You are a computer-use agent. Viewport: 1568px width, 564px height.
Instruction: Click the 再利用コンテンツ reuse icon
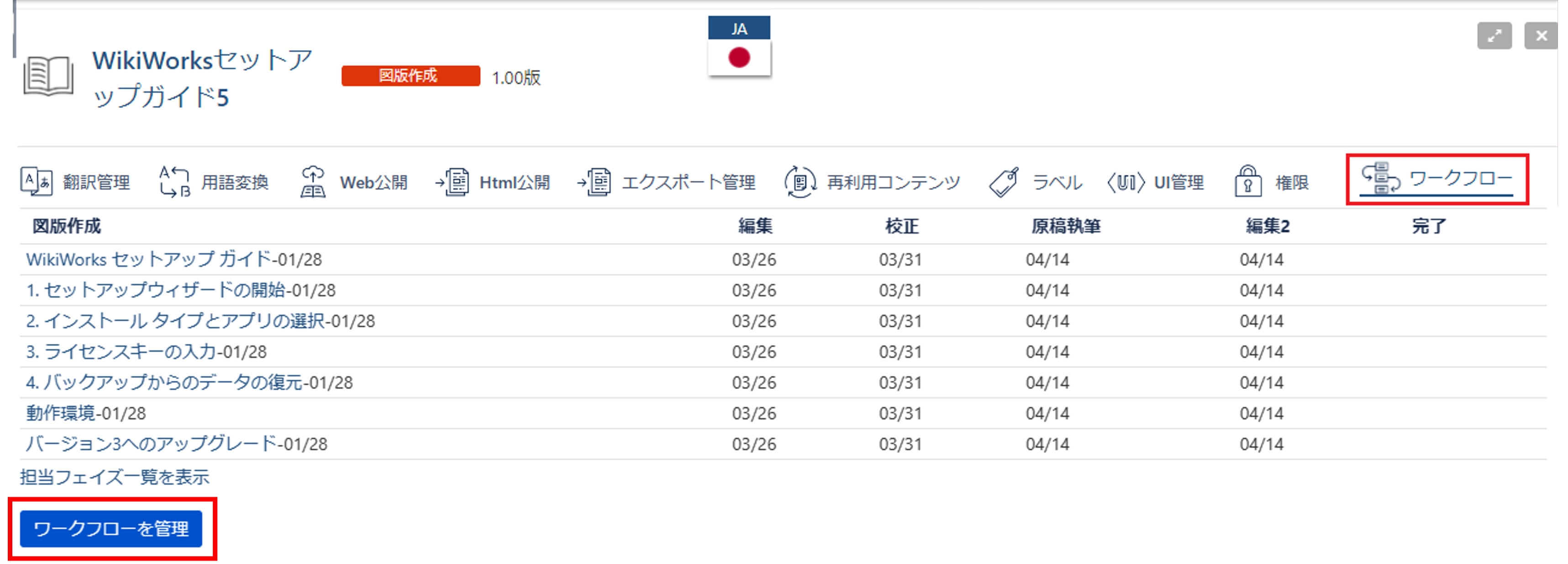[x=800, y=181]
